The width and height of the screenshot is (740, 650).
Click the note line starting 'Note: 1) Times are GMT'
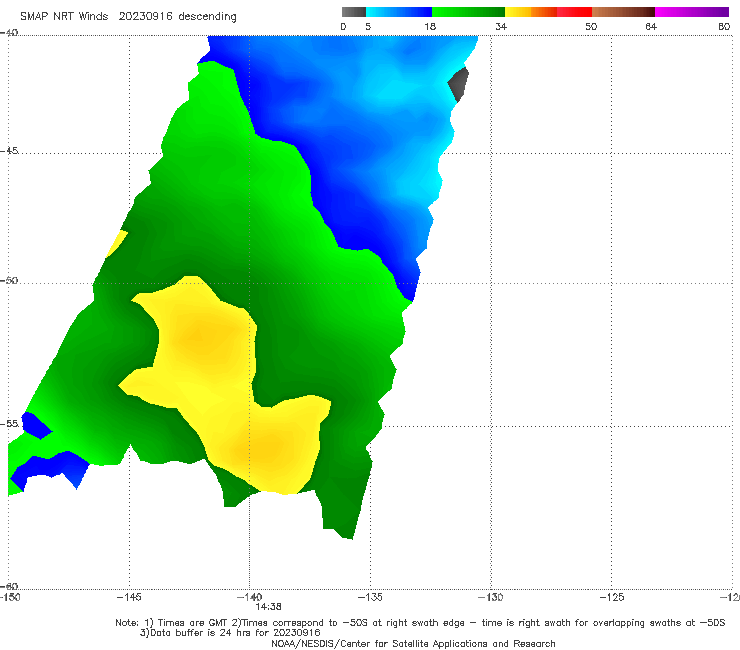point(420,623)
